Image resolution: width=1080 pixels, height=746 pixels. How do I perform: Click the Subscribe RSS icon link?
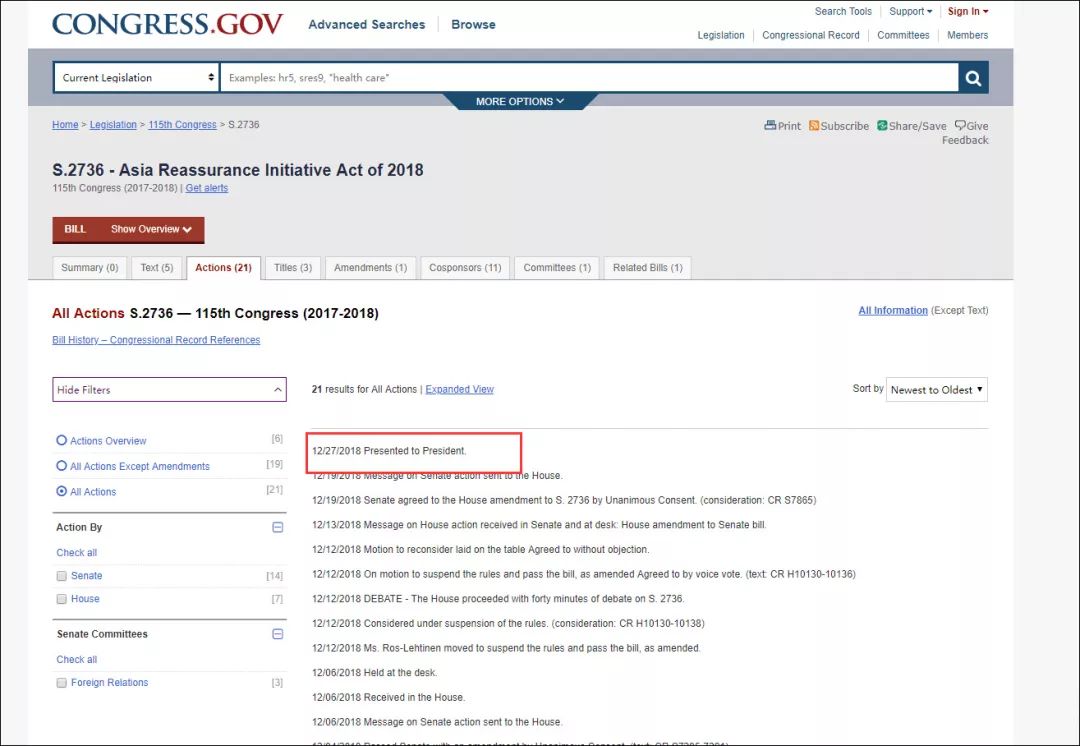click(838, 126)
